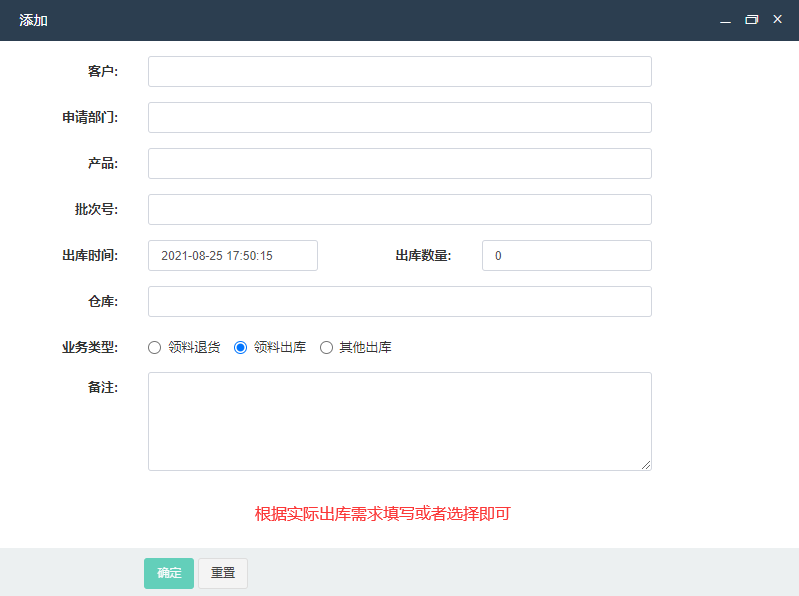Click the 添加 title text

tap(34, 20)
